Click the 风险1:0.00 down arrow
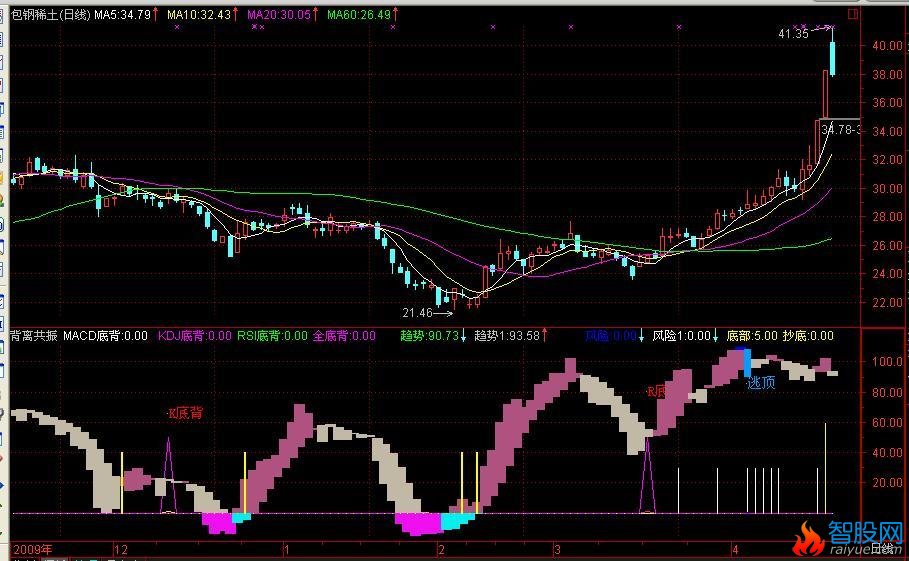Image resolution: width=909 pixels, height=561 pixels. (x=716, y=337)
